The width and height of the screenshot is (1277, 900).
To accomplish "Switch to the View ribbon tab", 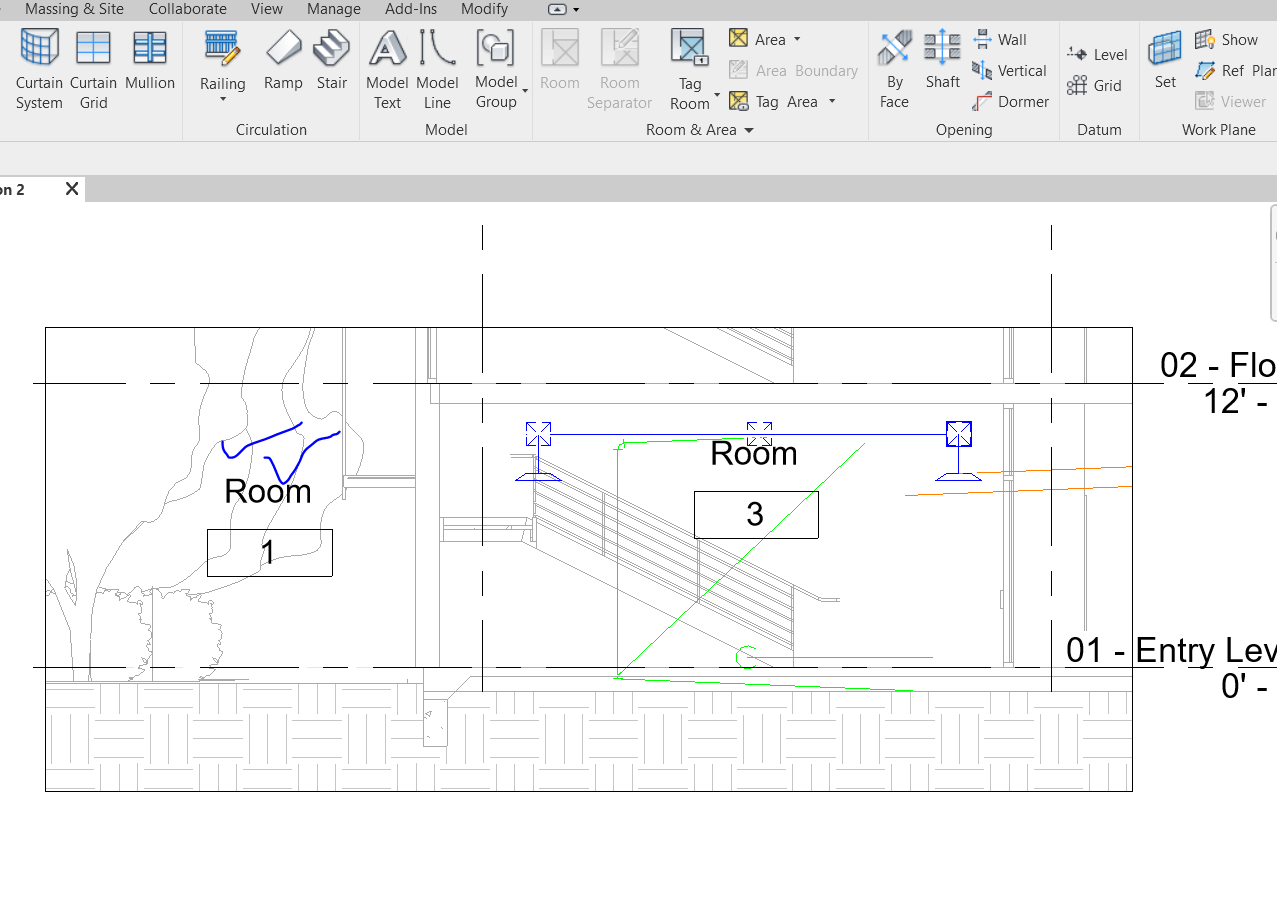I will point(267,9).
